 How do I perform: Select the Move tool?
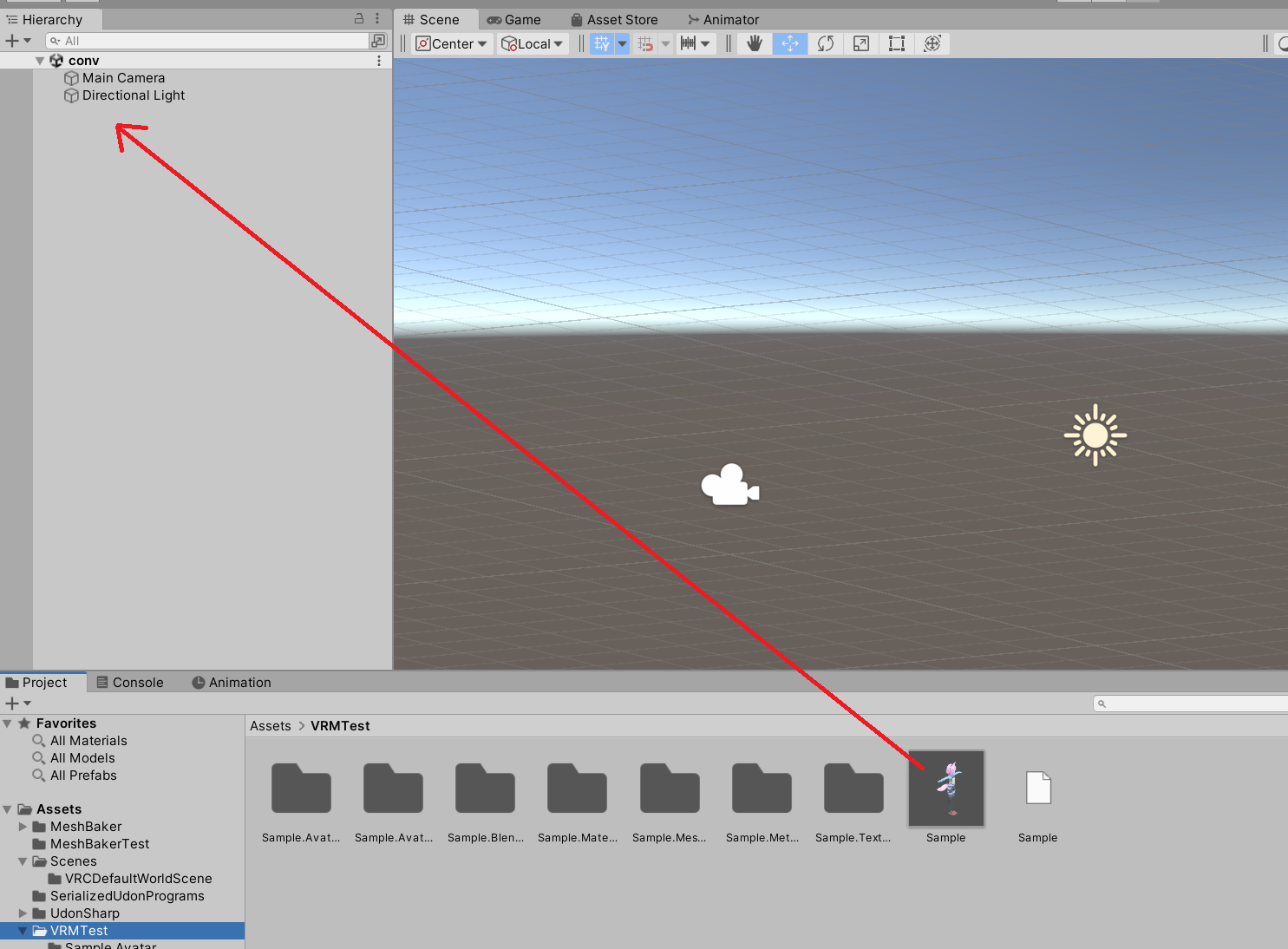pos(790,43)
